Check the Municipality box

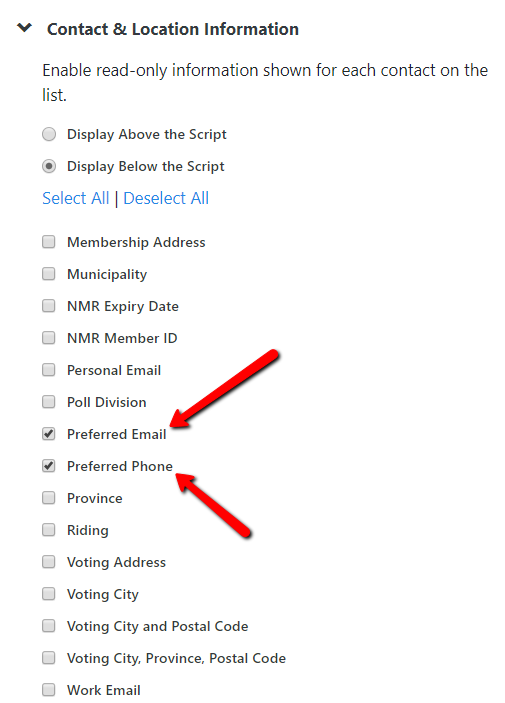(48, 274)
